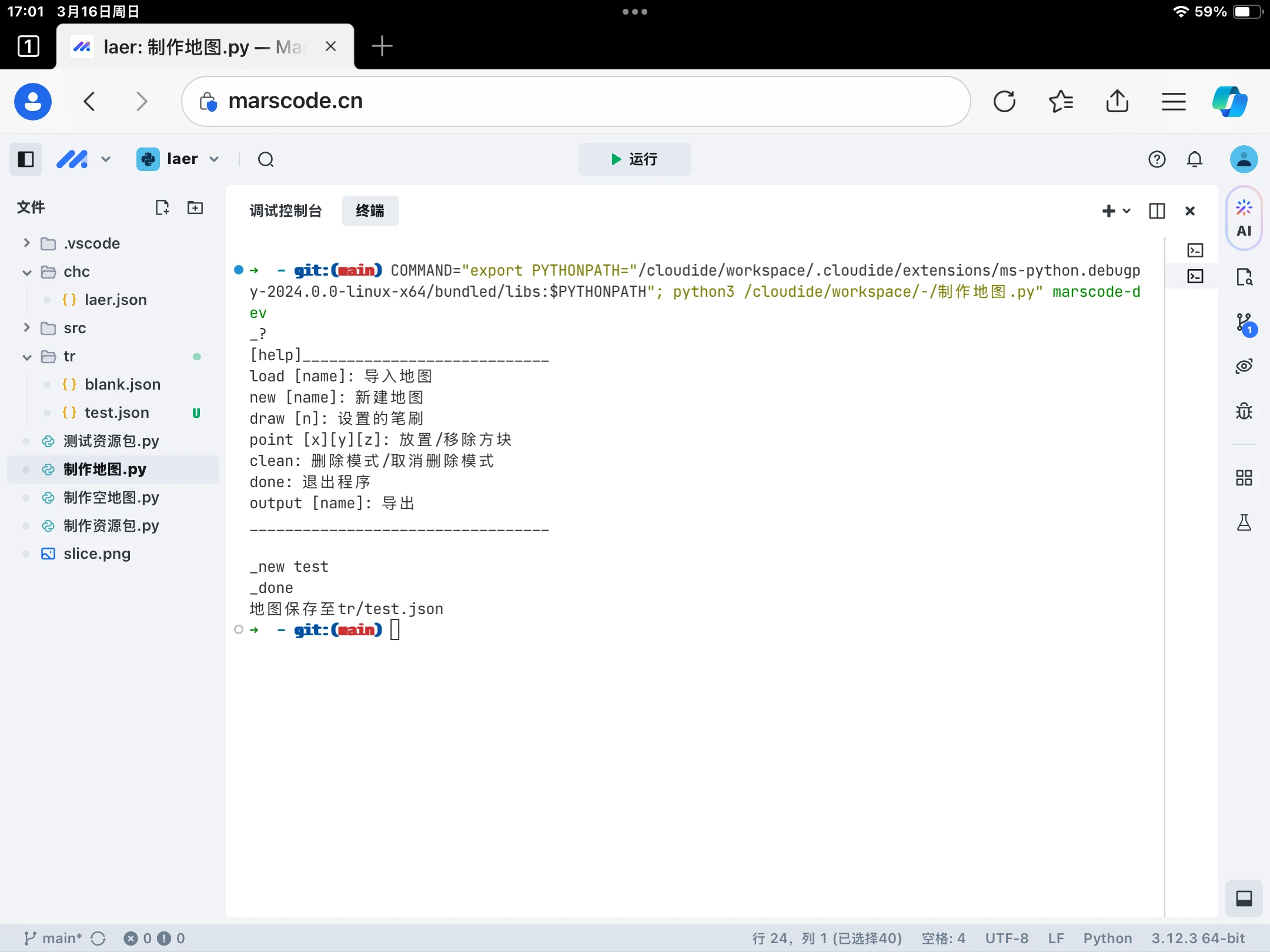The image size is (1270, 952).
Task: Expand the src folder
Action: coord(27,328)
